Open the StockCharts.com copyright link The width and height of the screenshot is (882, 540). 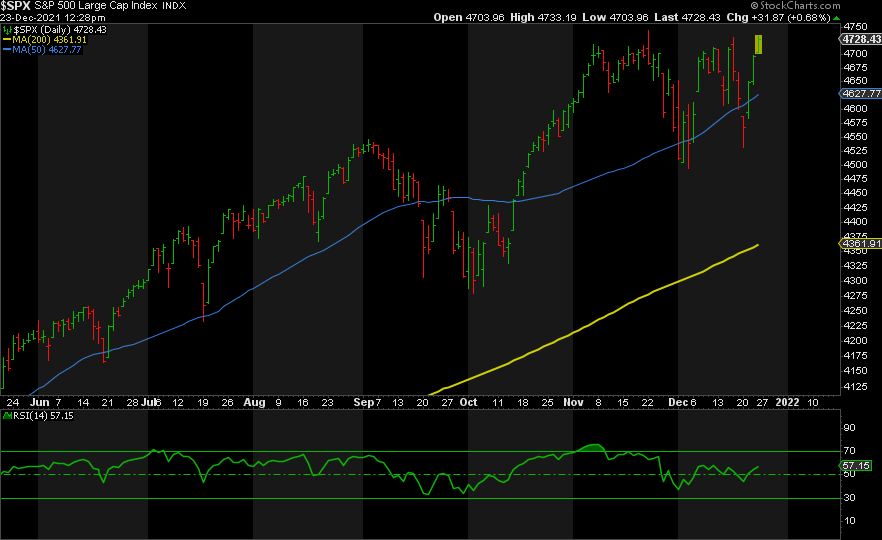[796, 6]
